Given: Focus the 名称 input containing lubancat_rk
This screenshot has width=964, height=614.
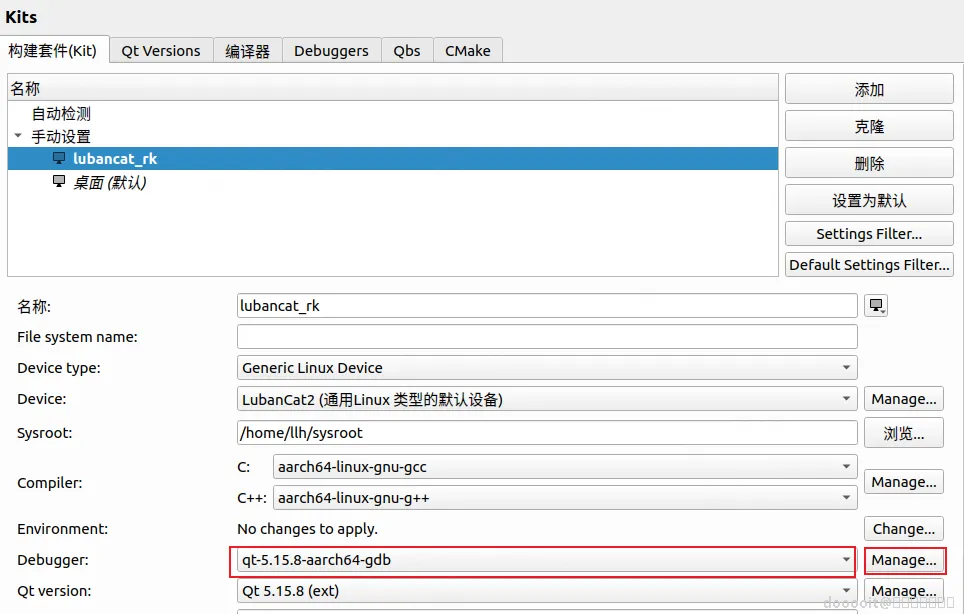Looking at the screenshot, I should [x=547, y=305].
